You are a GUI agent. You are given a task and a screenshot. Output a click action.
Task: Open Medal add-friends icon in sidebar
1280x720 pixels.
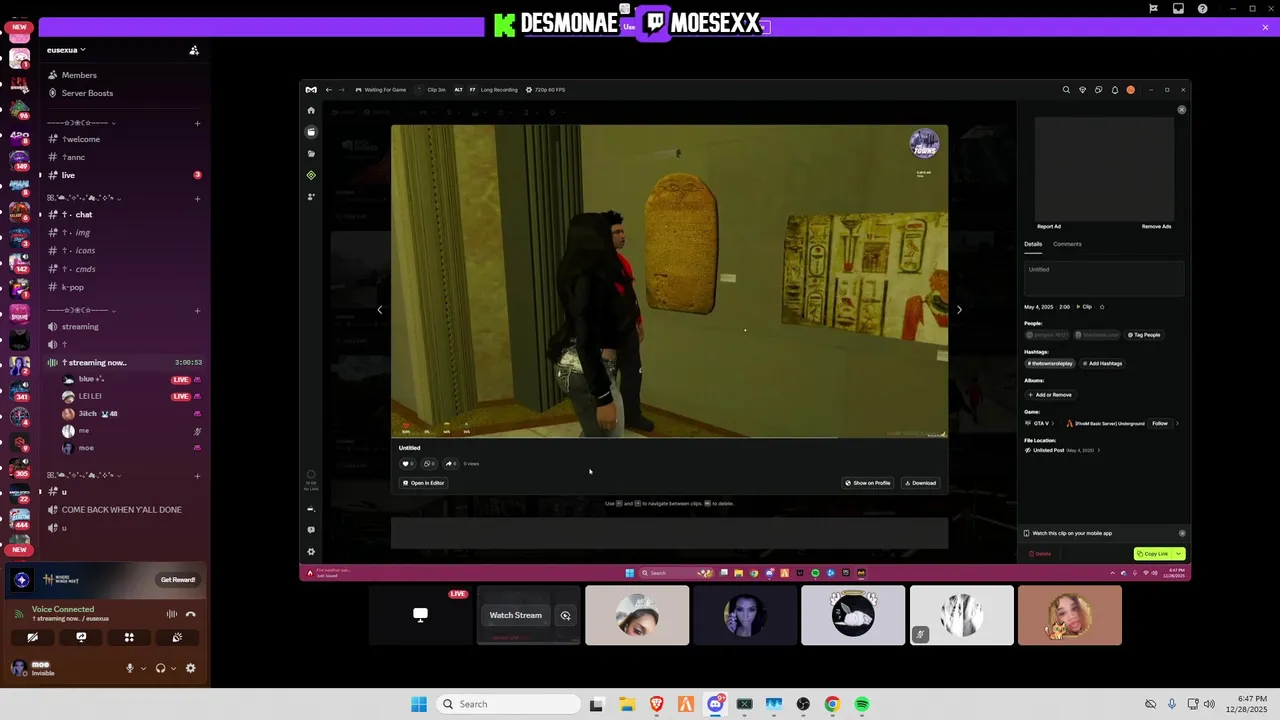pyautogui.click(x=311, y=197)
